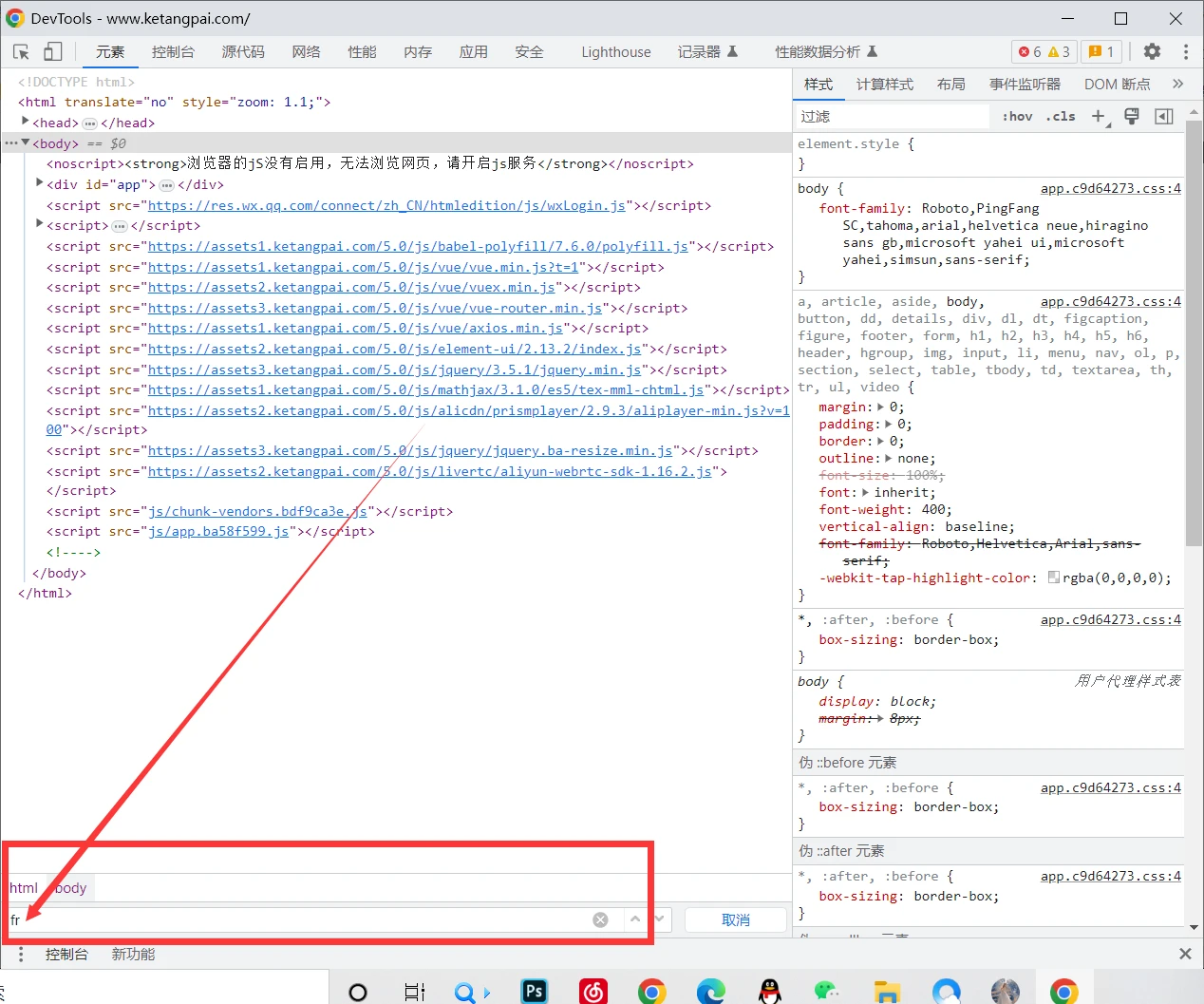The width and height of the screenshot is (1204, 1004).
Task: Add a new style rule plus icon
Action: click(1099, 116)
